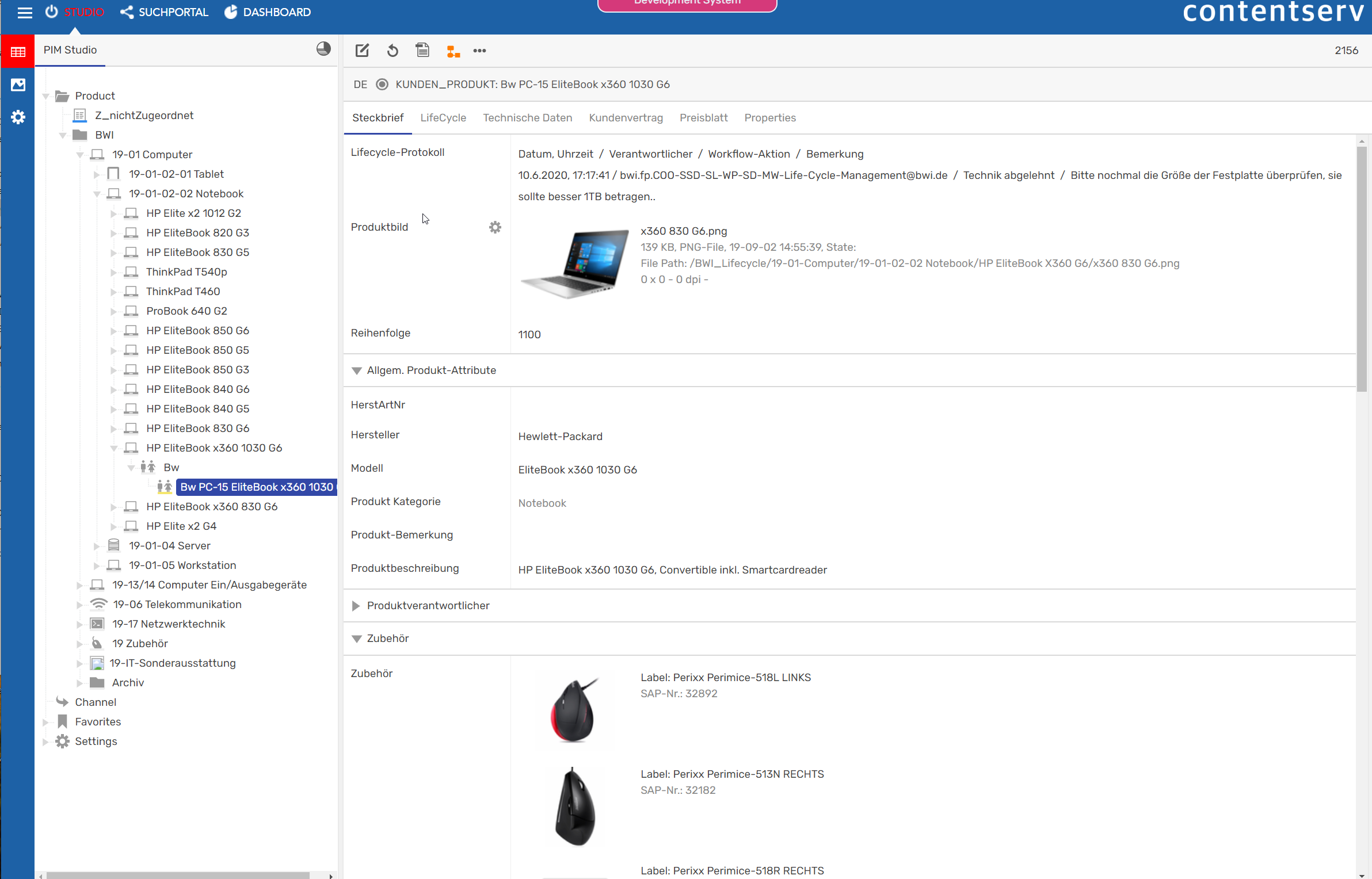Expand the 19-01-05 Workstation node
Screen dimensions: 1372x879
click(97, 565)
